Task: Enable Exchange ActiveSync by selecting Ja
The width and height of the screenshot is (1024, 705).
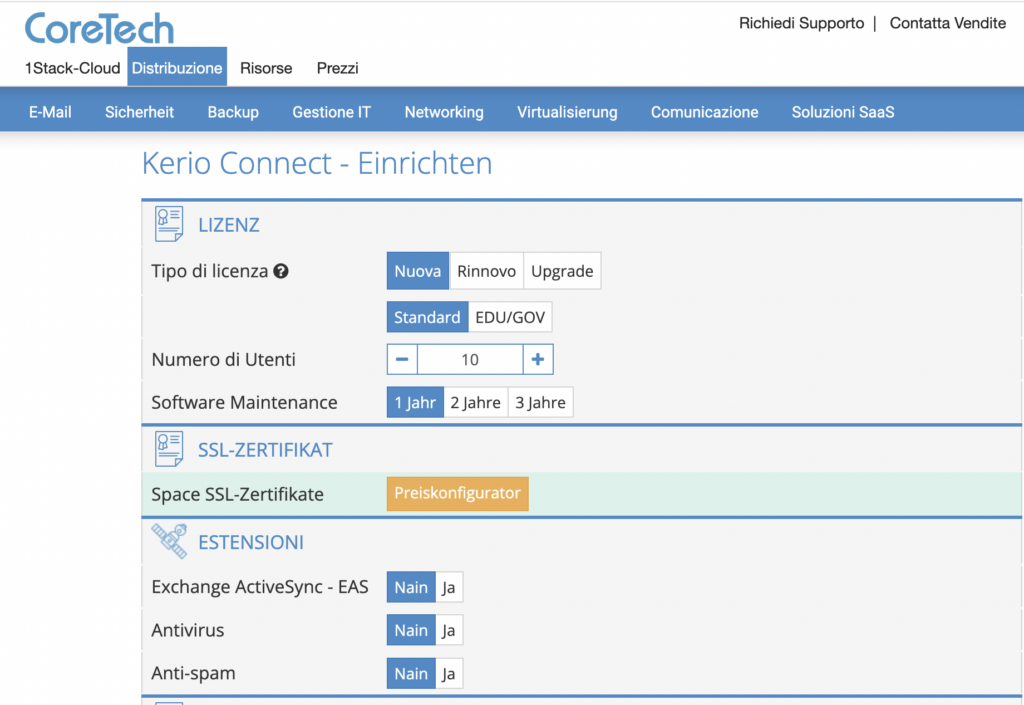Action: point(447,587)
